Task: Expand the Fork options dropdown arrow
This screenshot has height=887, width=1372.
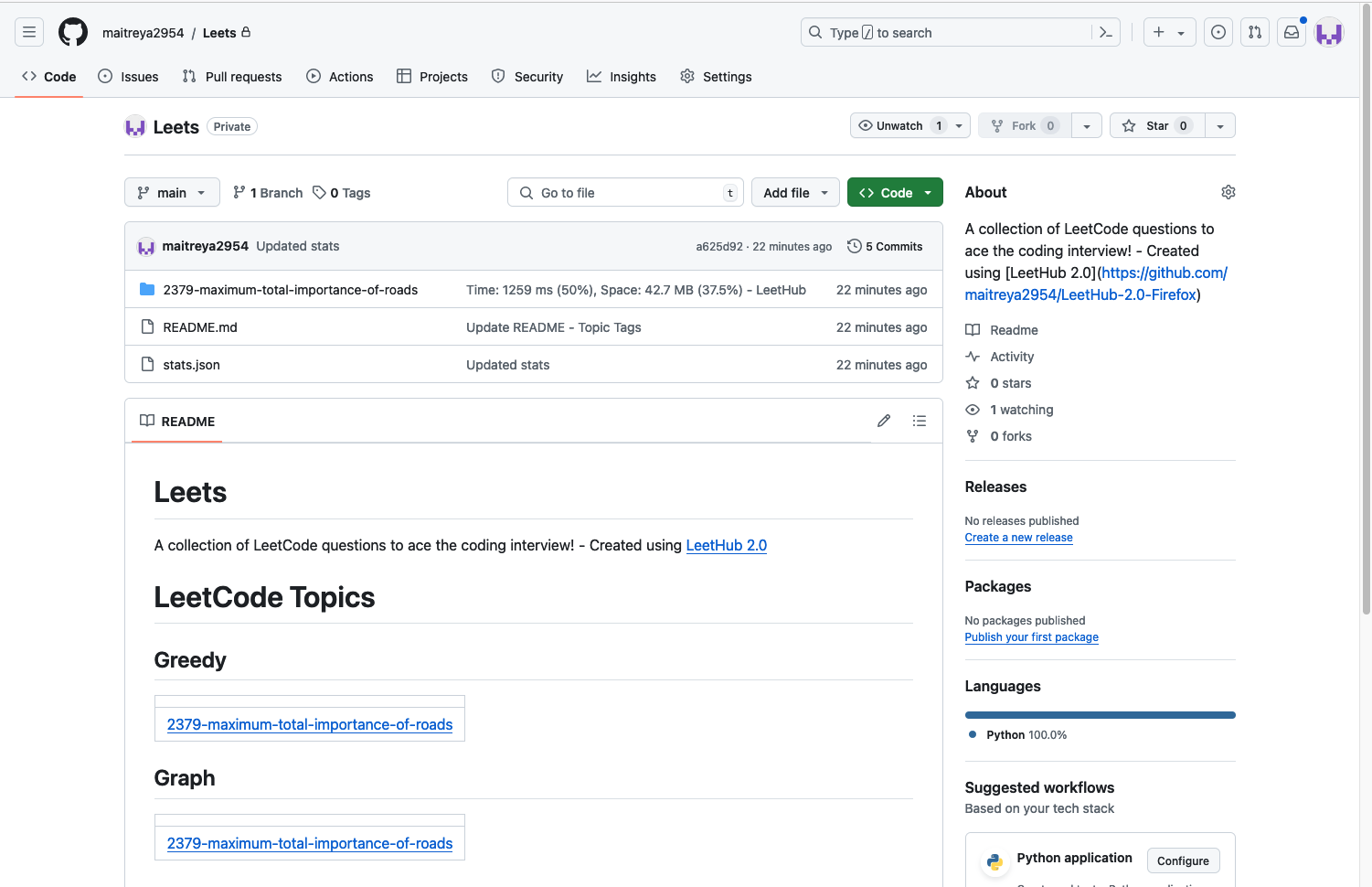Action: point(1087,125)
